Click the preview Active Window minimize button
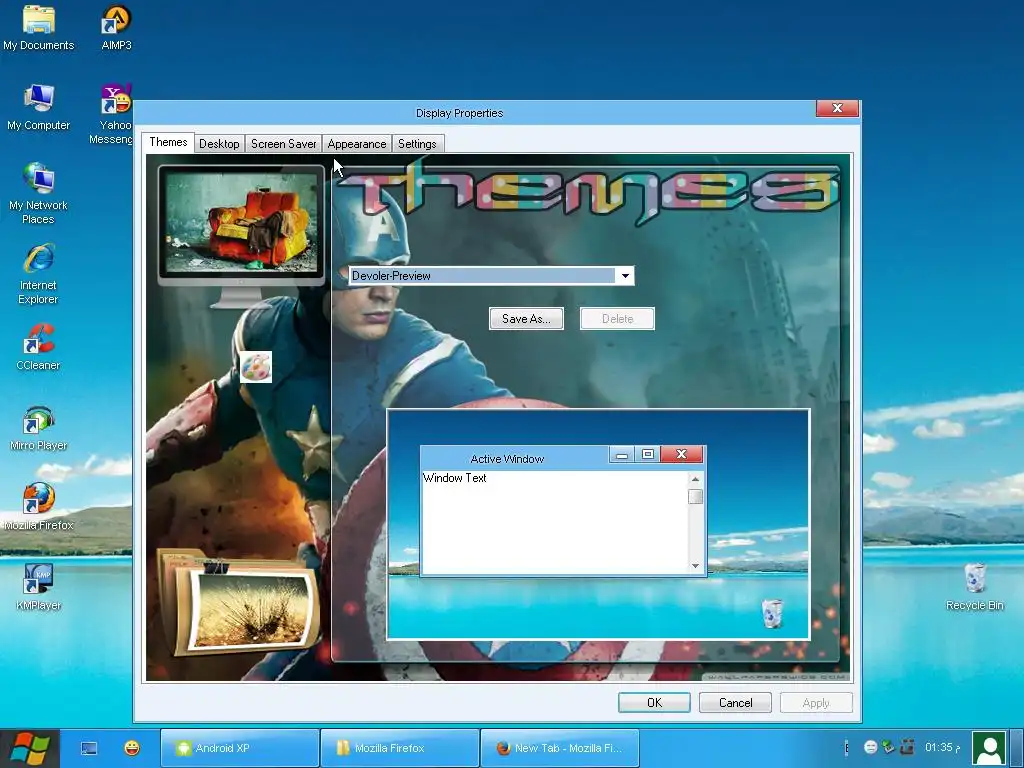 coord(622,455)
